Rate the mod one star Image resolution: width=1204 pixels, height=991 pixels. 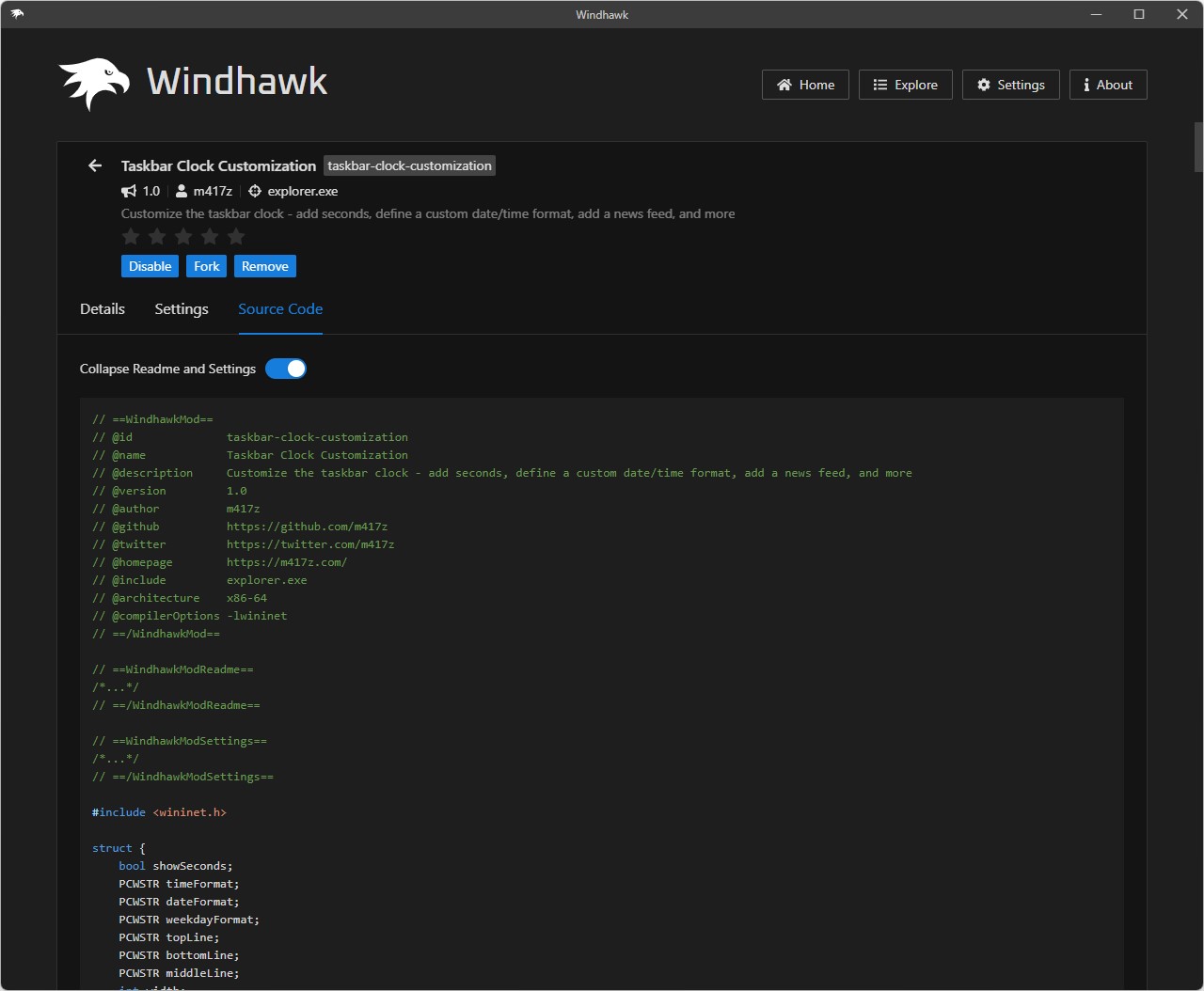(131, 236)
